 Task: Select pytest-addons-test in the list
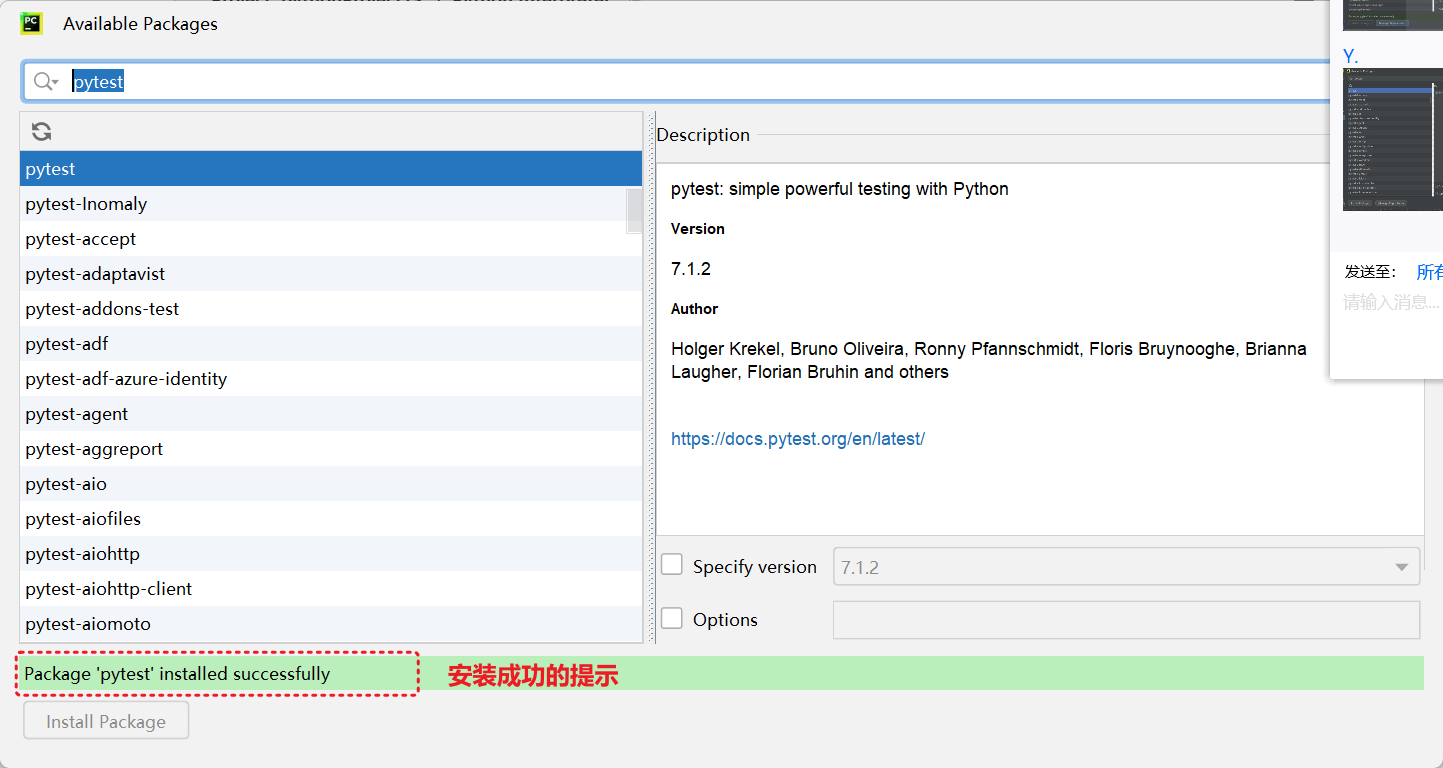[331, 309]
